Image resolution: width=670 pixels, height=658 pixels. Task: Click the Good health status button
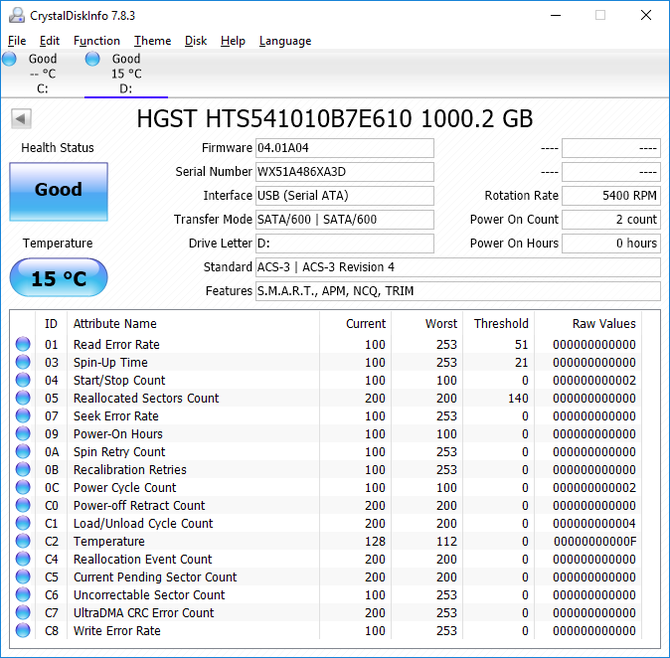coord(59,191)
